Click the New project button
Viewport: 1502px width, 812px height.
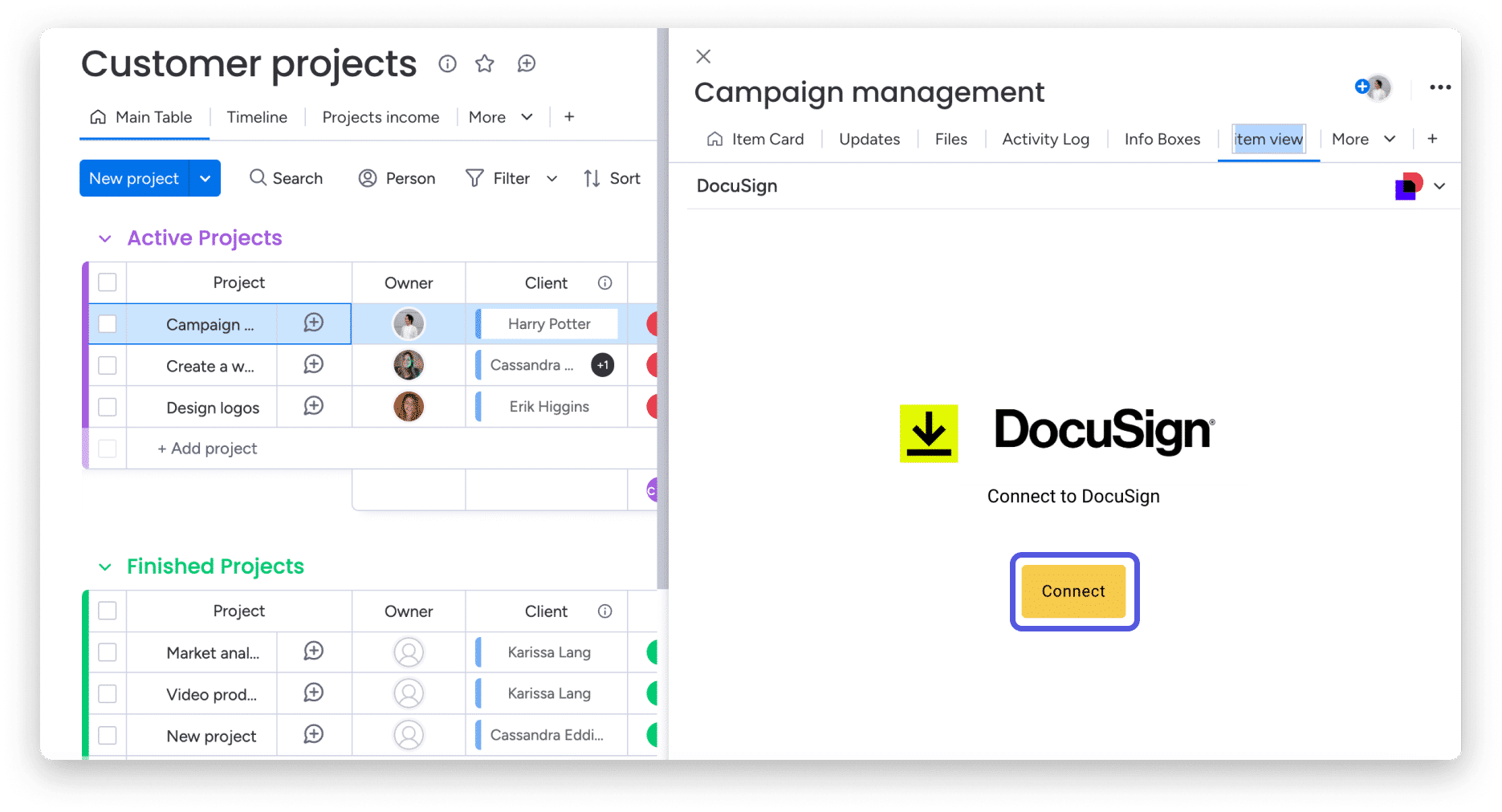134,178
